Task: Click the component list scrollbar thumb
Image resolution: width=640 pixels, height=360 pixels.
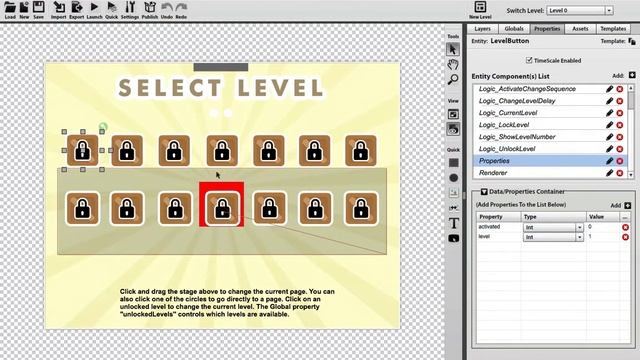Action: (x=631, y=100)
